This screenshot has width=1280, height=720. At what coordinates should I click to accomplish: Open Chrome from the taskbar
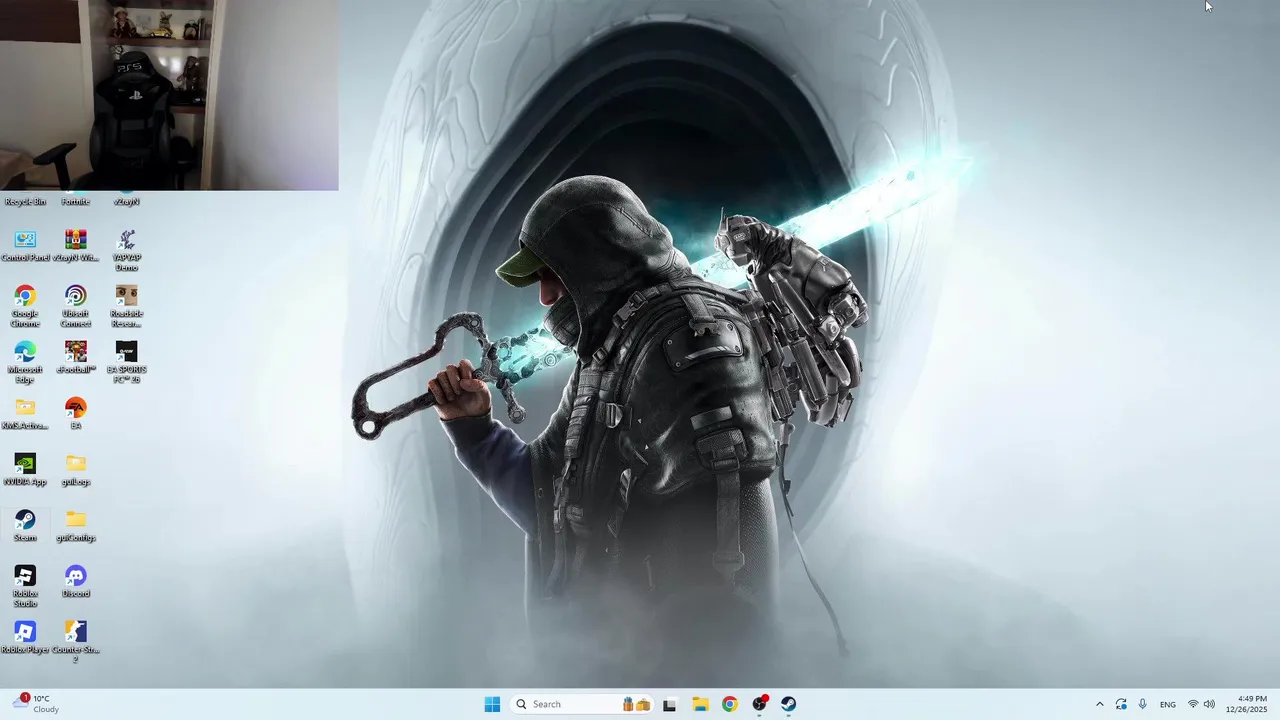pyautogui.click(x=730, y=704)
